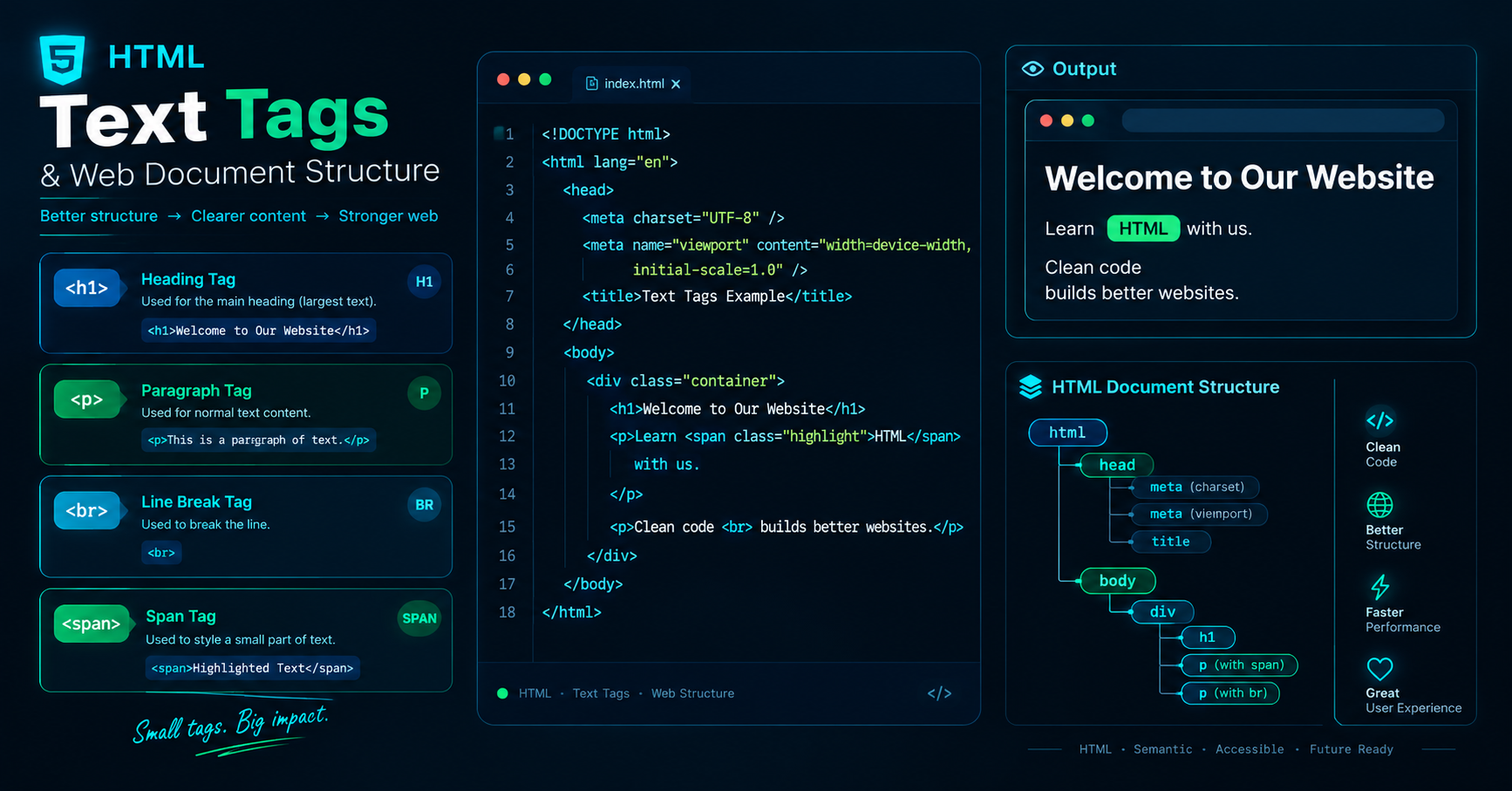Click the H1 badge on Heading Tag card
The height and width of the screenshot is (791, 1512).
(424, 282)
